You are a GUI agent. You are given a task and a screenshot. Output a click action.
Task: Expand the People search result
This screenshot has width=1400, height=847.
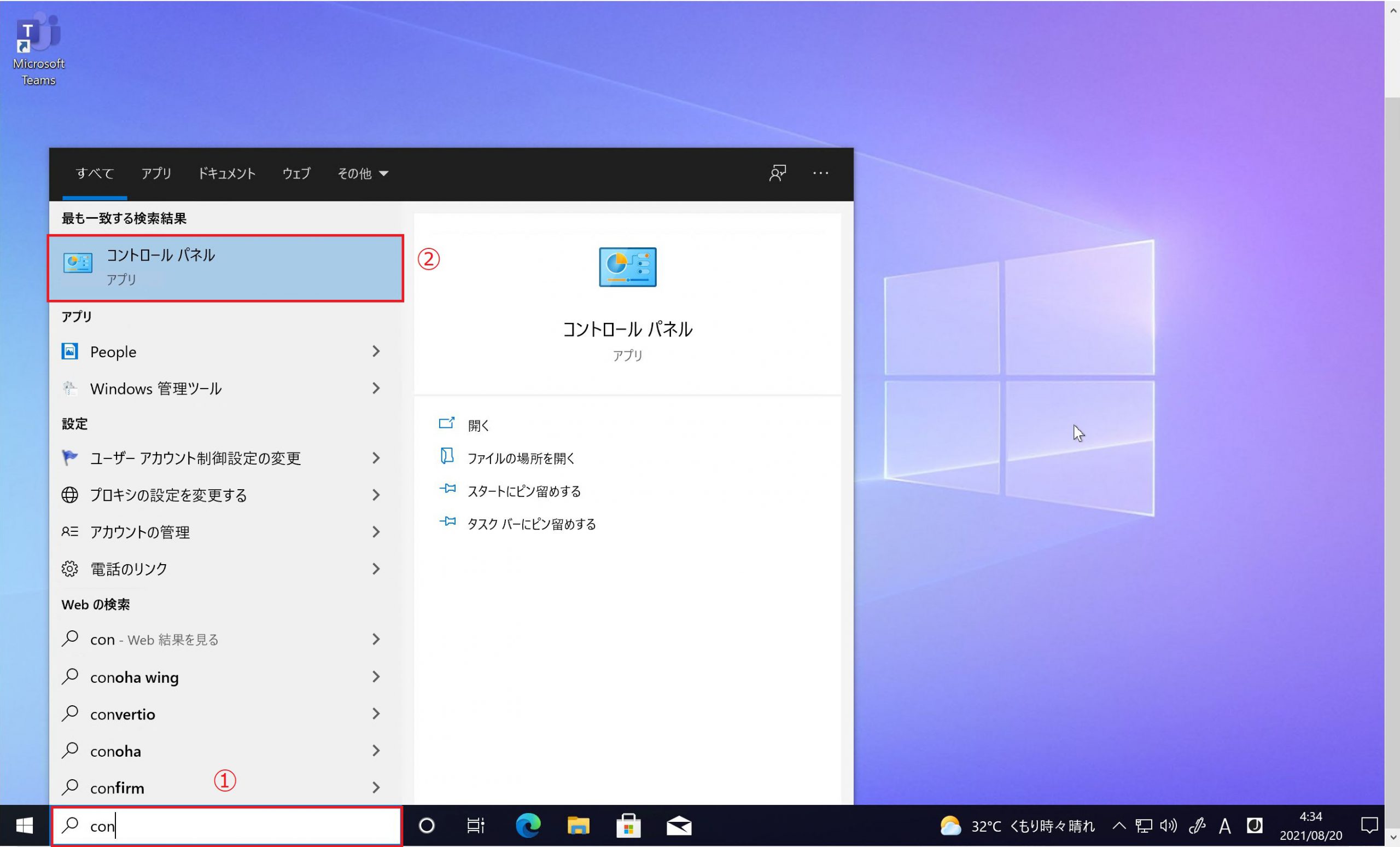376,351
